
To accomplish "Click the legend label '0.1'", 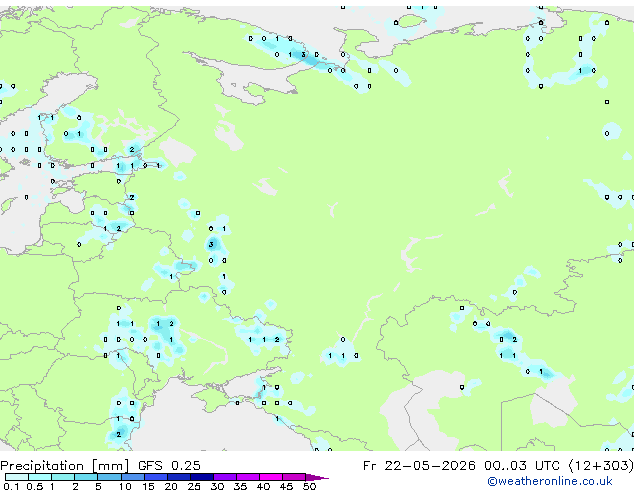I will tap(11, 486).
